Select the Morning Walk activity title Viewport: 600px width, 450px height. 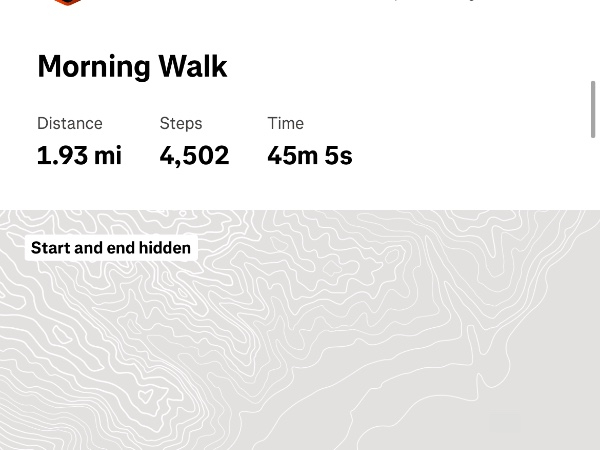click(132, 66)
